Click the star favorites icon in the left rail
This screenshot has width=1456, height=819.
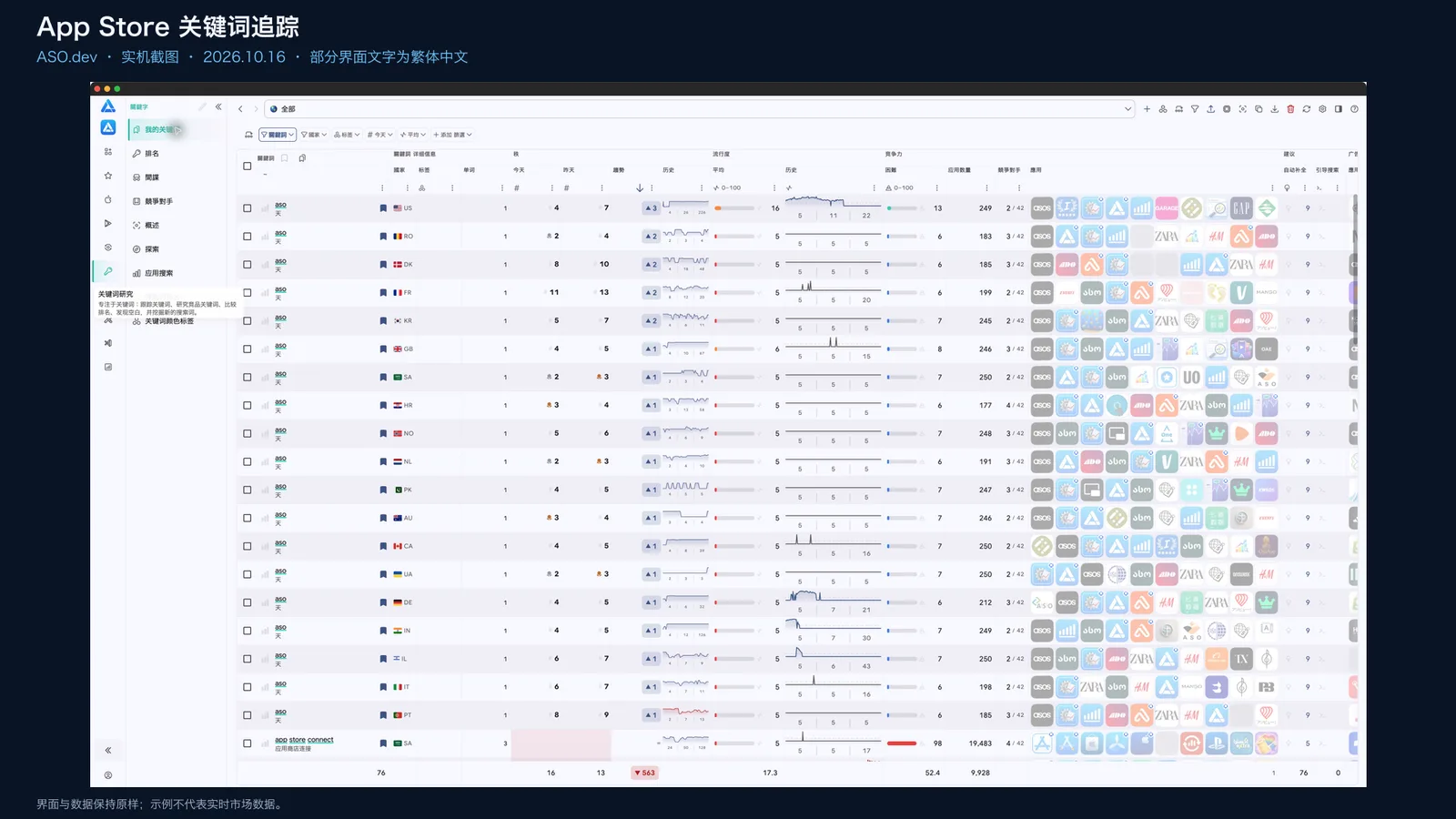tap(107, 176)
